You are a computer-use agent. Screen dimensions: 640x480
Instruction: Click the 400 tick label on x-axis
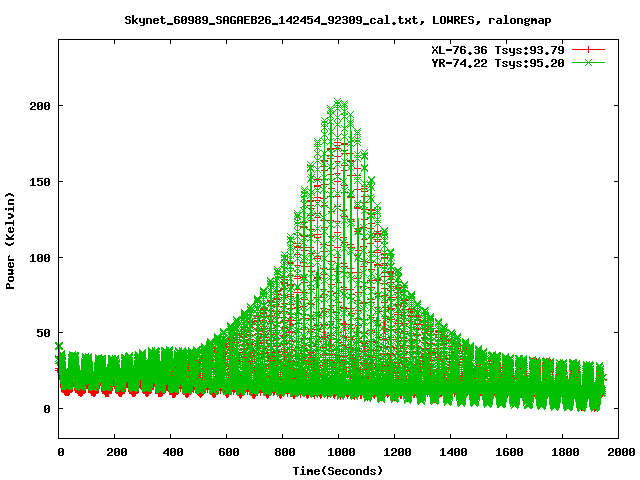pos(171,453)
